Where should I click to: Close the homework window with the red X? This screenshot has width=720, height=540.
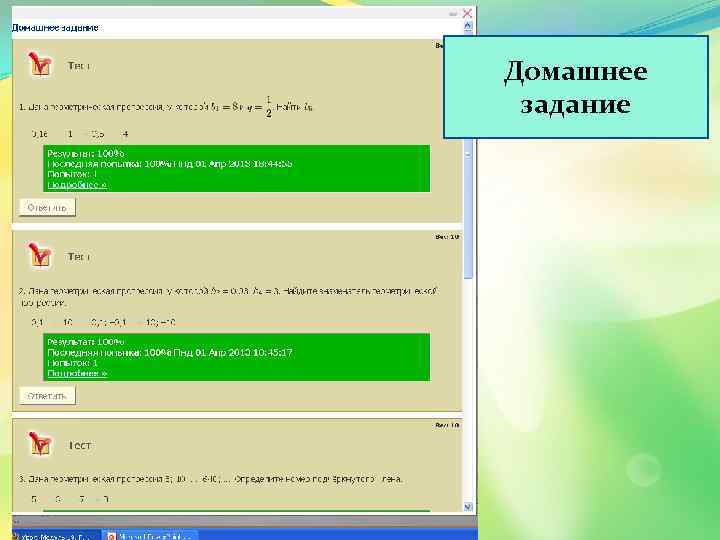(467, 13)
